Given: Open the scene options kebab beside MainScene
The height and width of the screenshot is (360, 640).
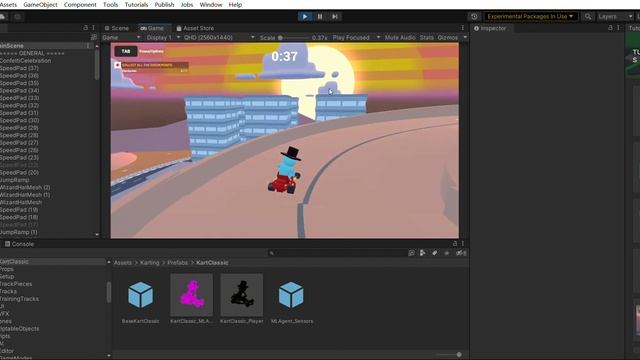Looking at the screenshot, I should (x=88, y=46).
